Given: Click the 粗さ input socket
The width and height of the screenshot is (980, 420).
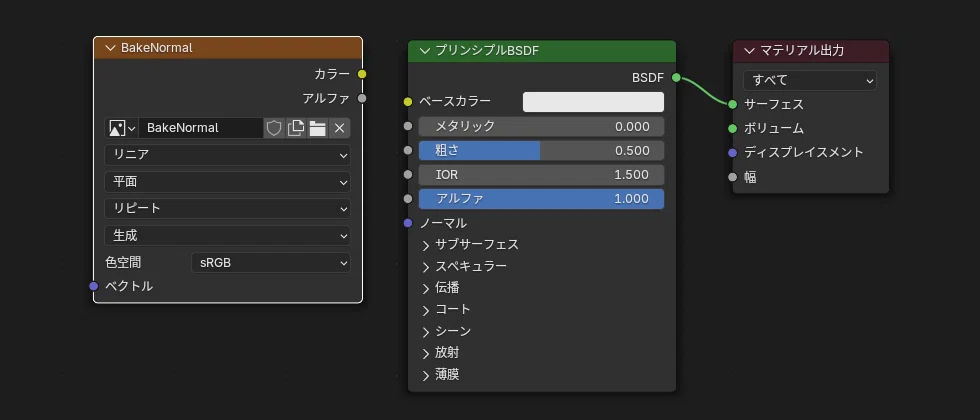Looking at the screenshot, I should pos(408,151).
